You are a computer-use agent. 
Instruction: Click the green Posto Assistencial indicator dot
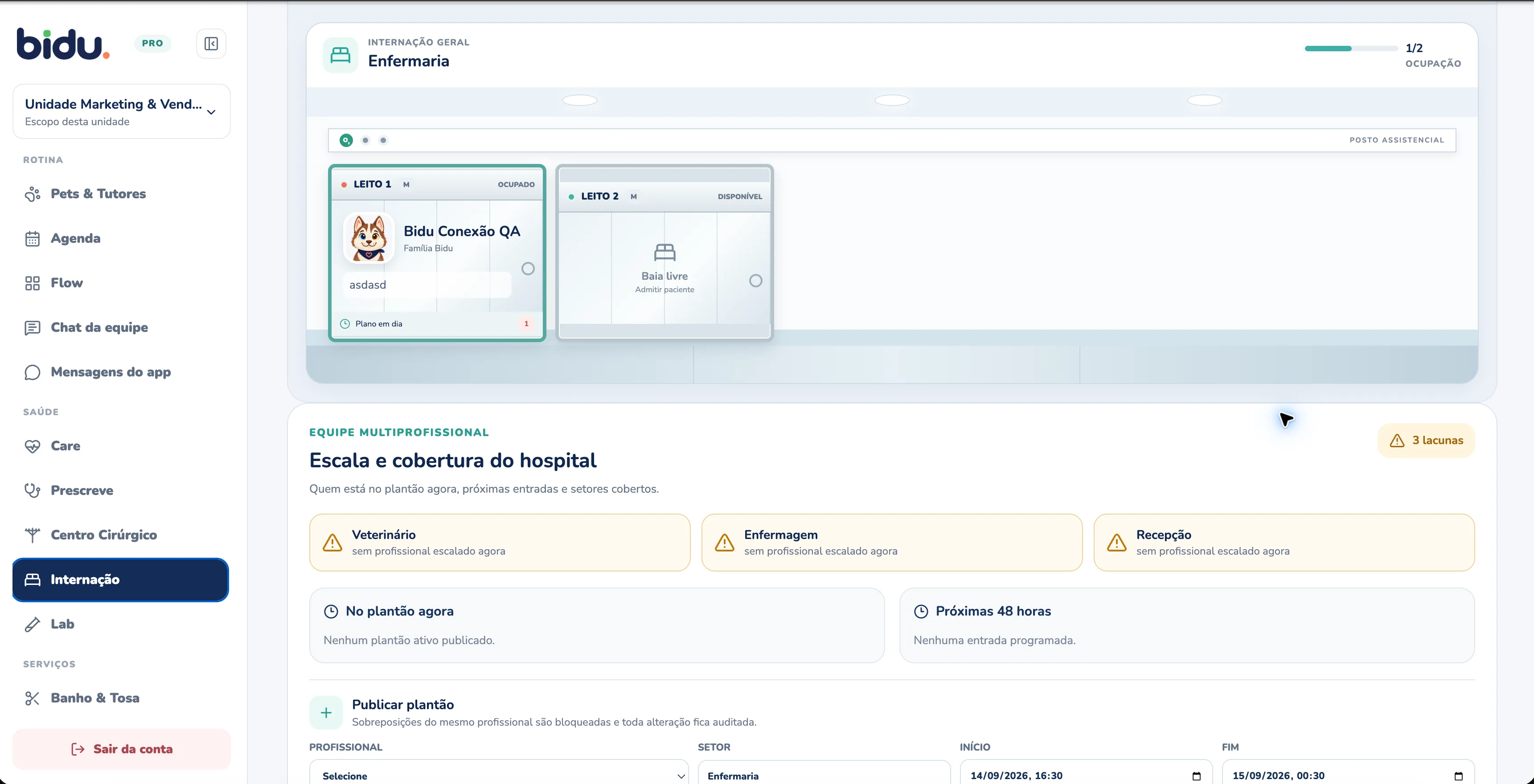346,140
